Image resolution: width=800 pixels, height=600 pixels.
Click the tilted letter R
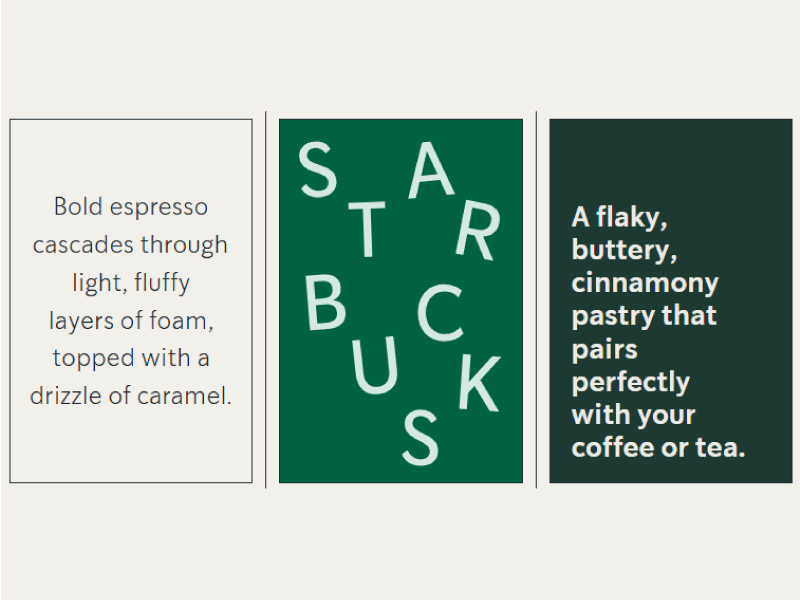click(x=478, y=232)
